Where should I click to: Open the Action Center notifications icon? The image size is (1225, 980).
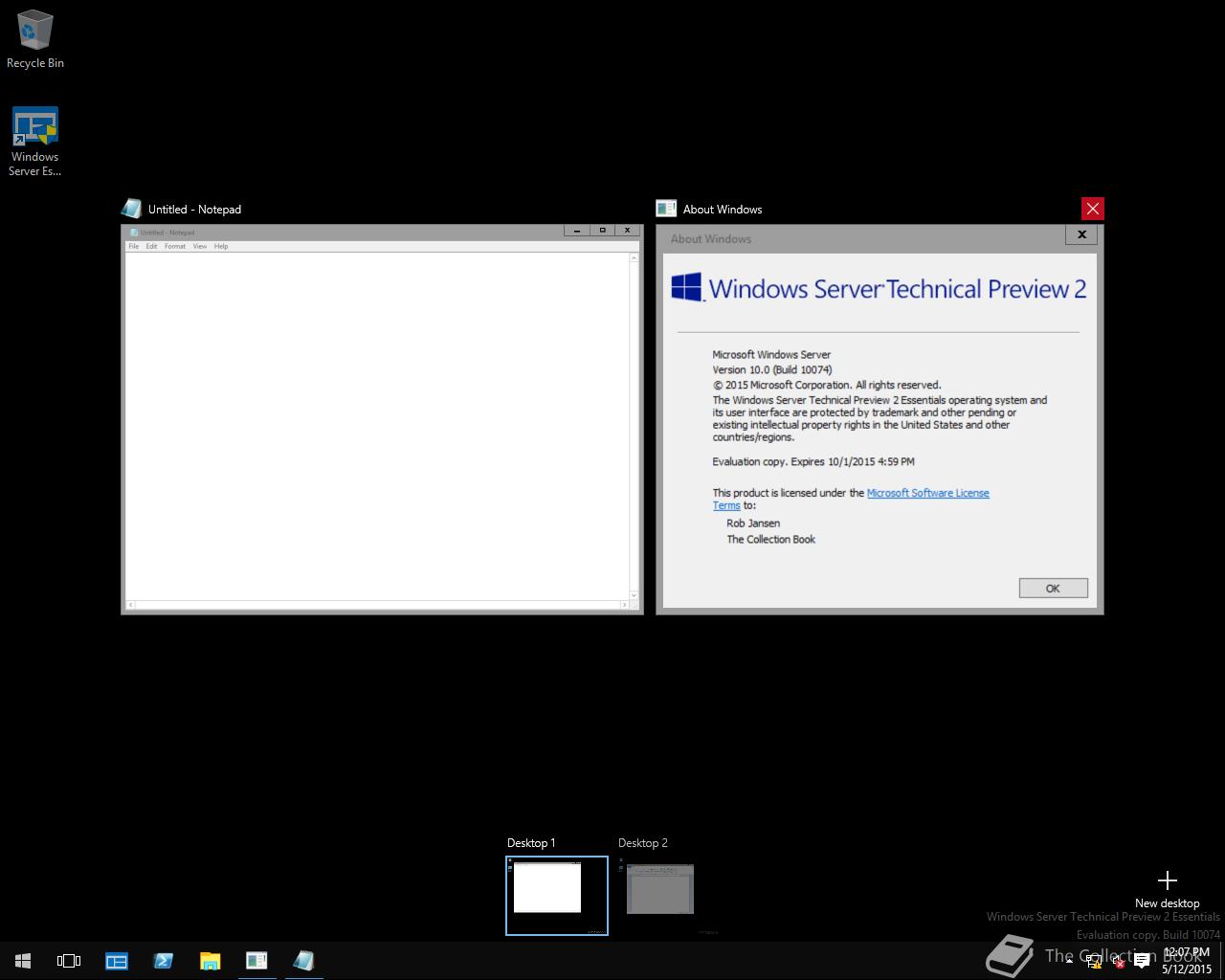pos(1142,962)
